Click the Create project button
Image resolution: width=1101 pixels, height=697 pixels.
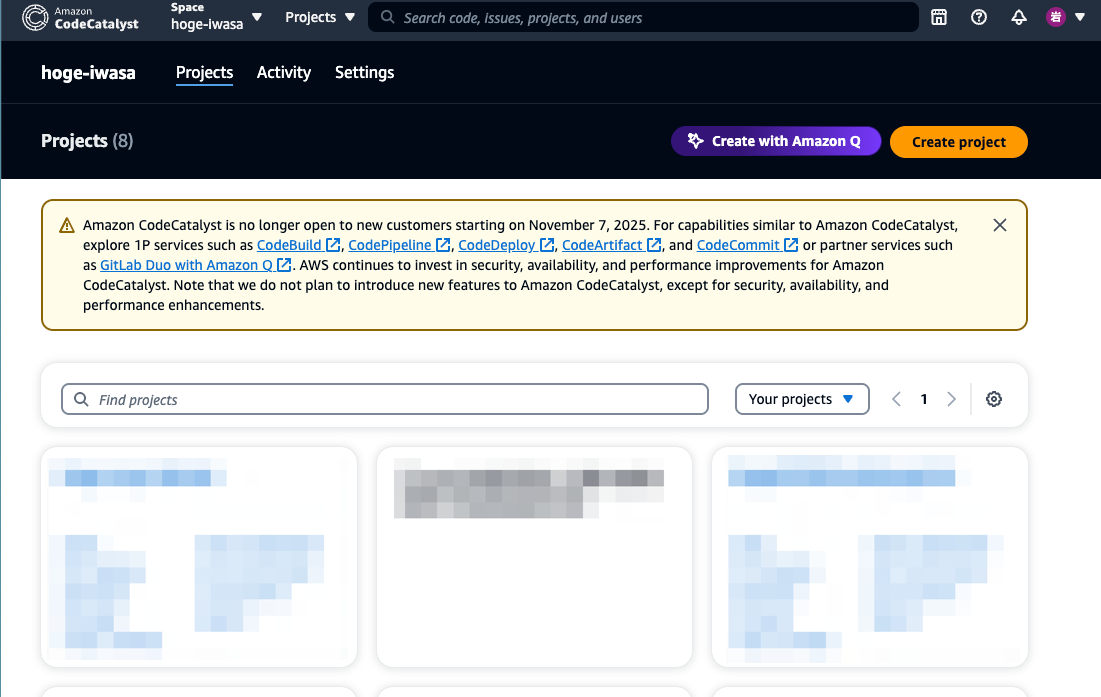click(x=958, y=142)
